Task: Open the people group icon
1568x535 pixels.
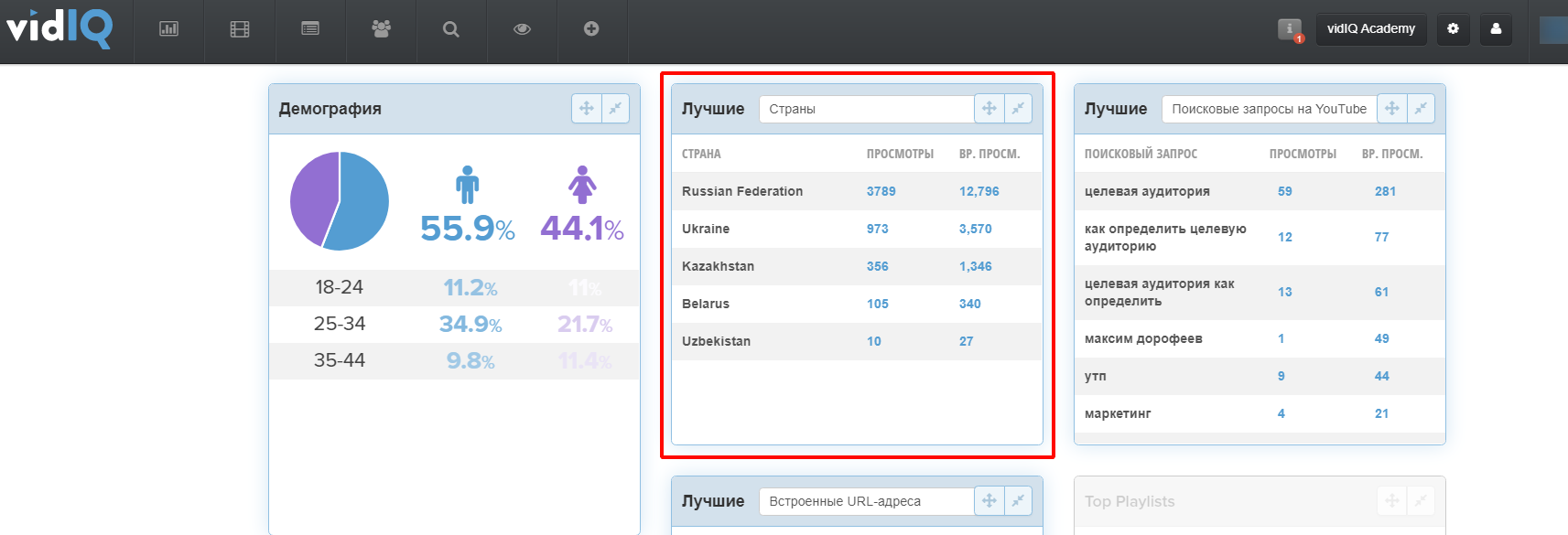Action: point(381,29)
